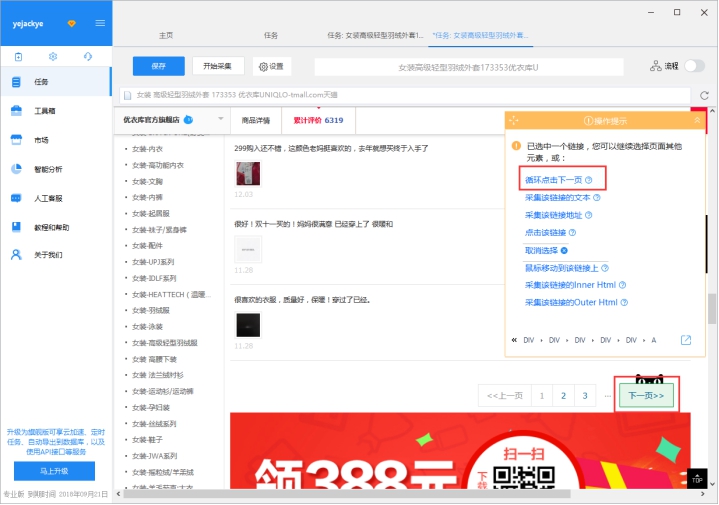Switch to the first 女装高级轻型羽绒外套 task tab
The height and width of the screenshot is (505, 719).
[x=375, y=35]
